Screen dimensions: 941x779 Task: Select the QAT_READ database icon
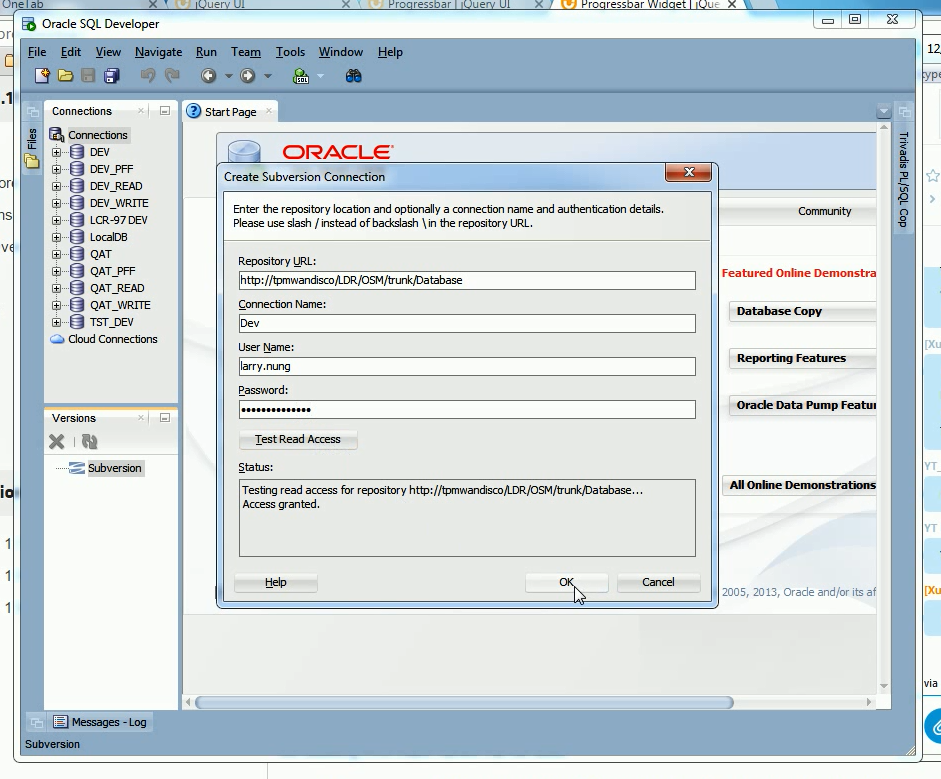(77, 288)
